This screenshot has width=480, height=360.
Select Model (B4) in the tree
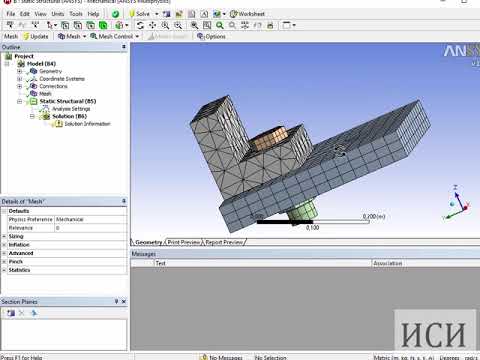[x=41, y=64]
